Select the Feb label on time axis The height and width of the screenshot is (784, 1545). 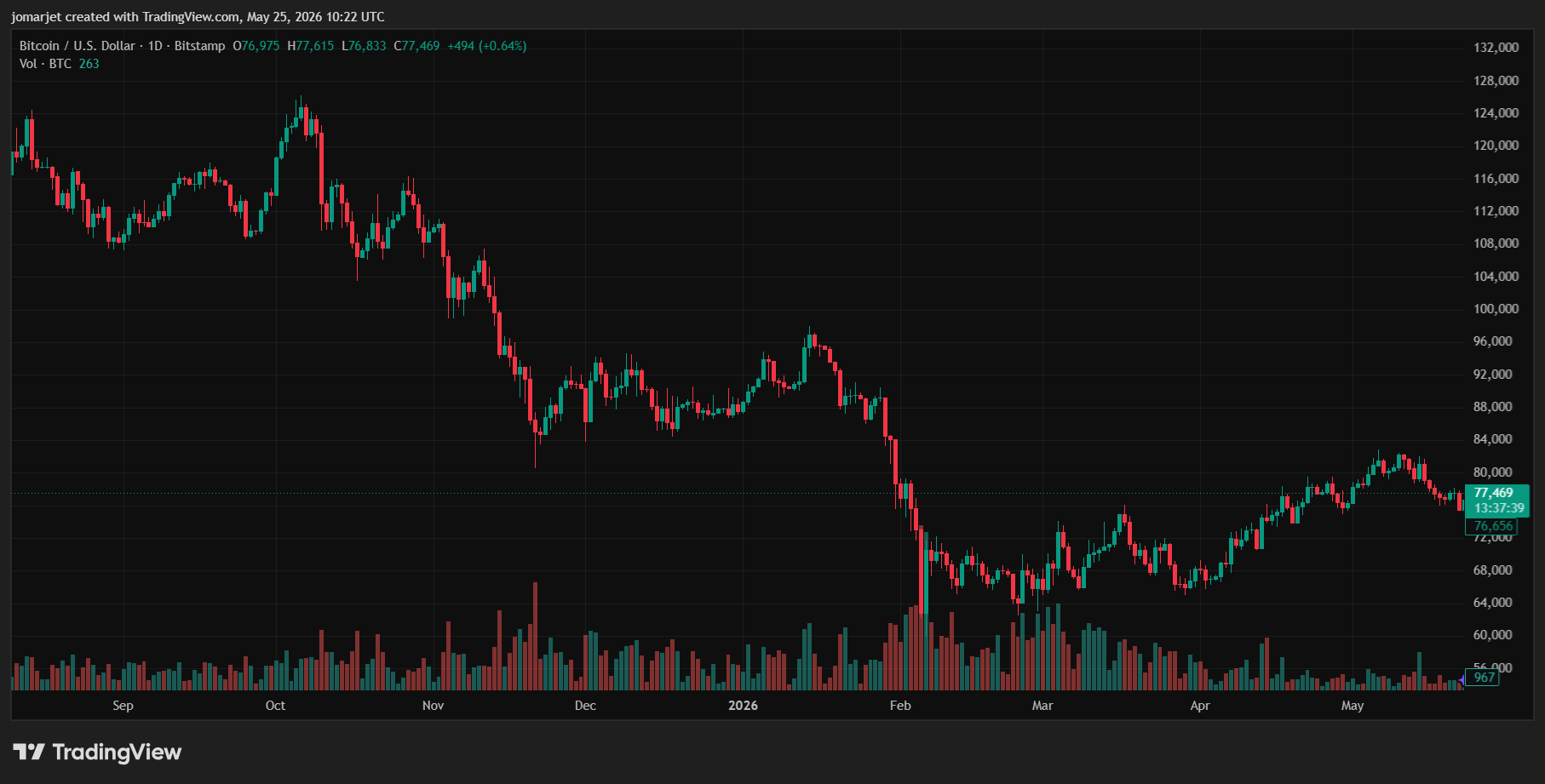900,706
